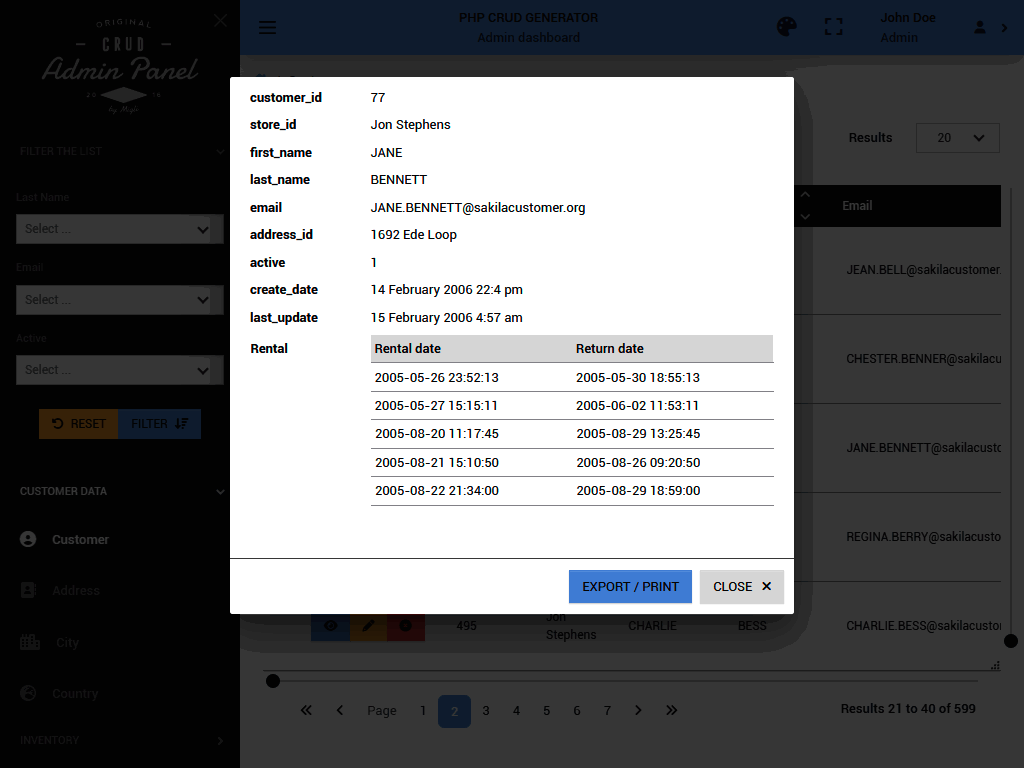The width and height of the screenshot is (1024, 768).
Task: Toggle fullscreen mode from the top bar
Action: [834, 27]
